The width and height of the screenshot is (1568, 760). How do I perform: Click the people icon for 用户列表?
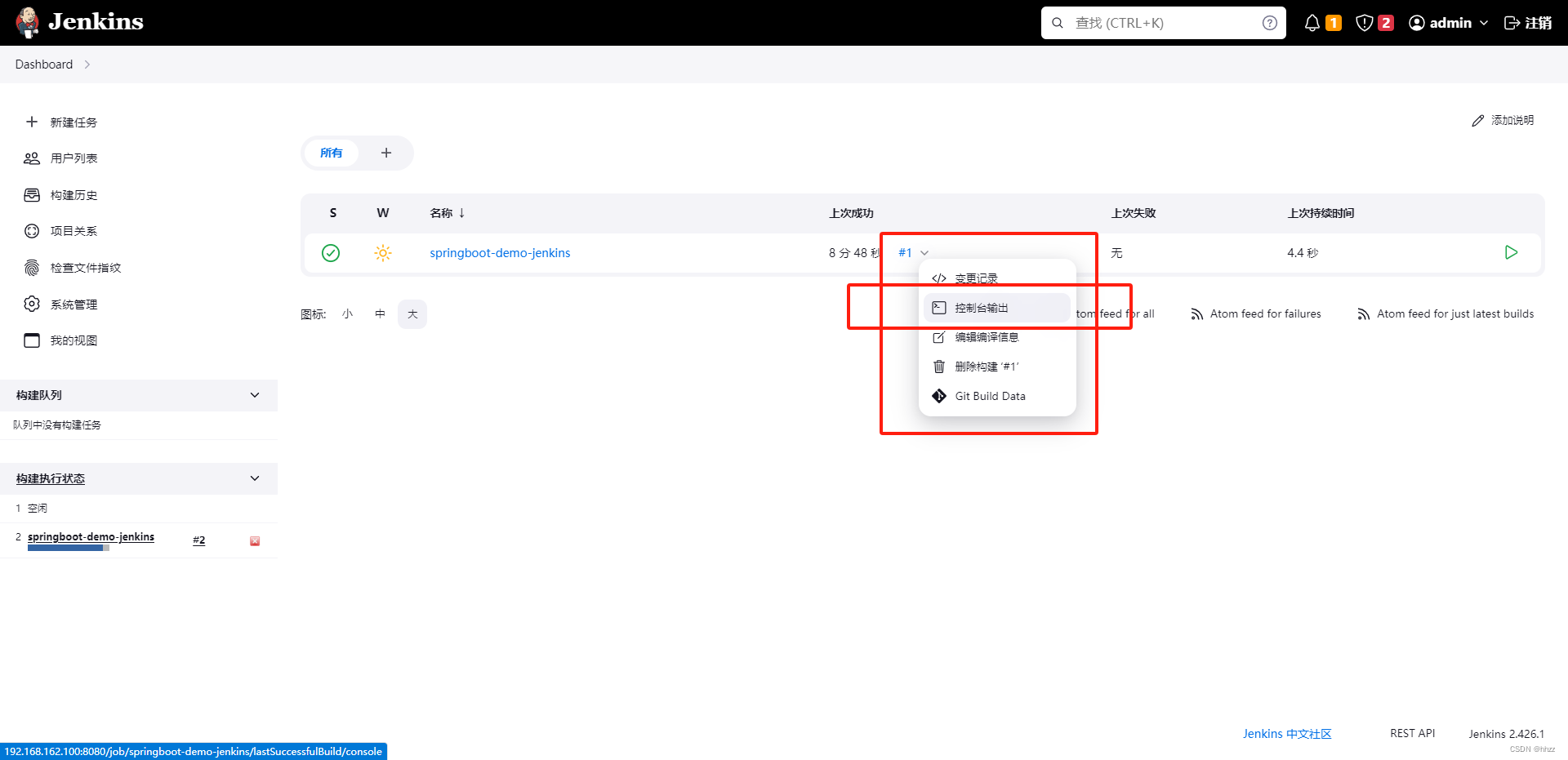tap(32, 158)
